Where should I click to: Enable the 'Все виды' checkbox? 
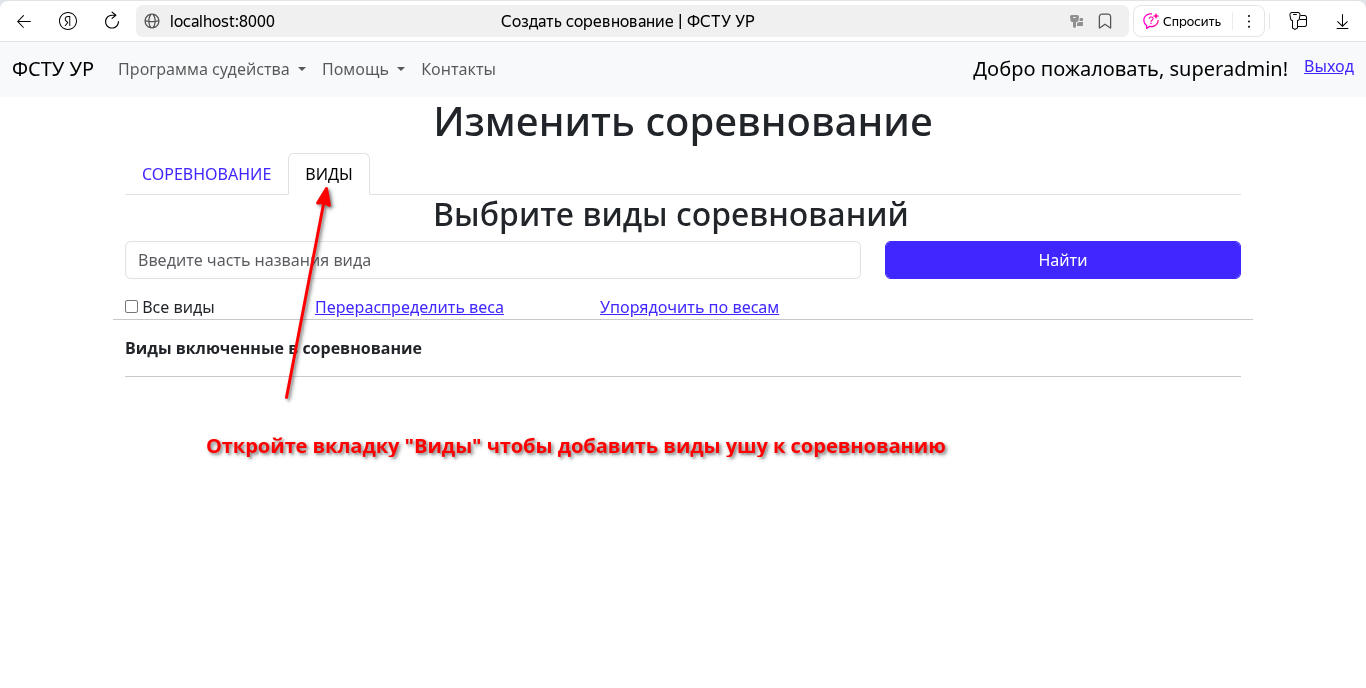pyautogui.click(x=131, y=307)
